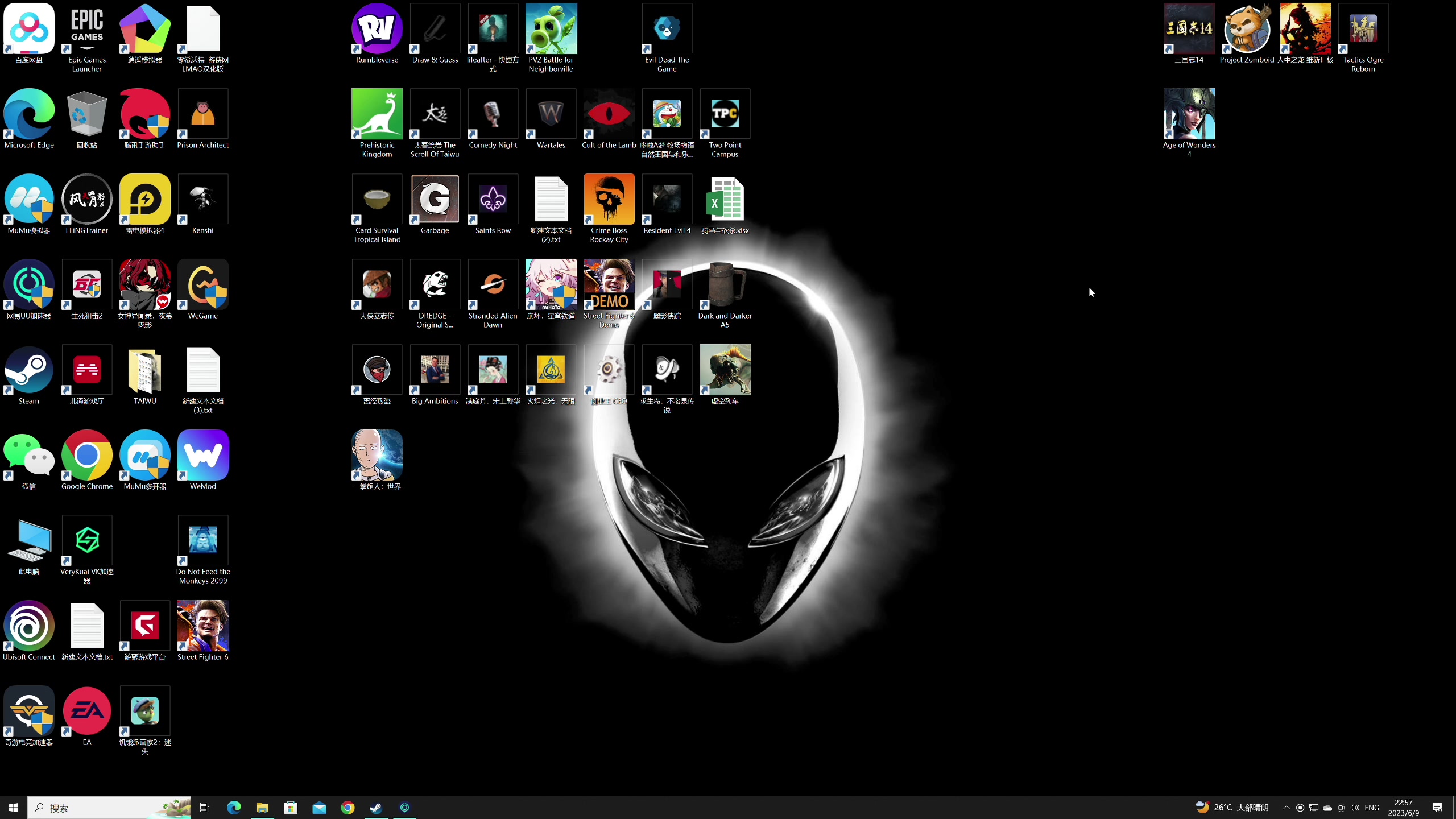Open the Mail app from taskbar
This screenshot has height=819, width=1456.
(319, 808)
